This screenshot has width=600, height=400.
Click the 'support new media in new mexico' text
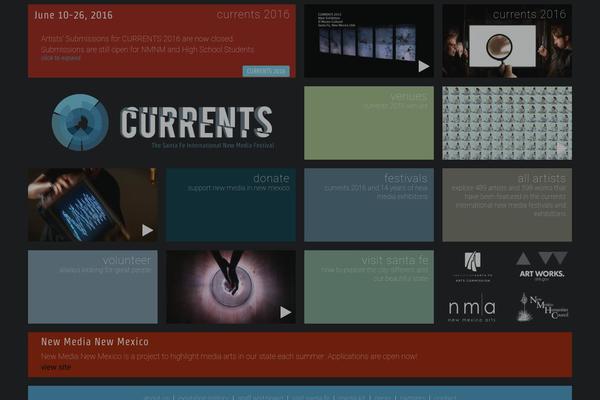point(239,188)
